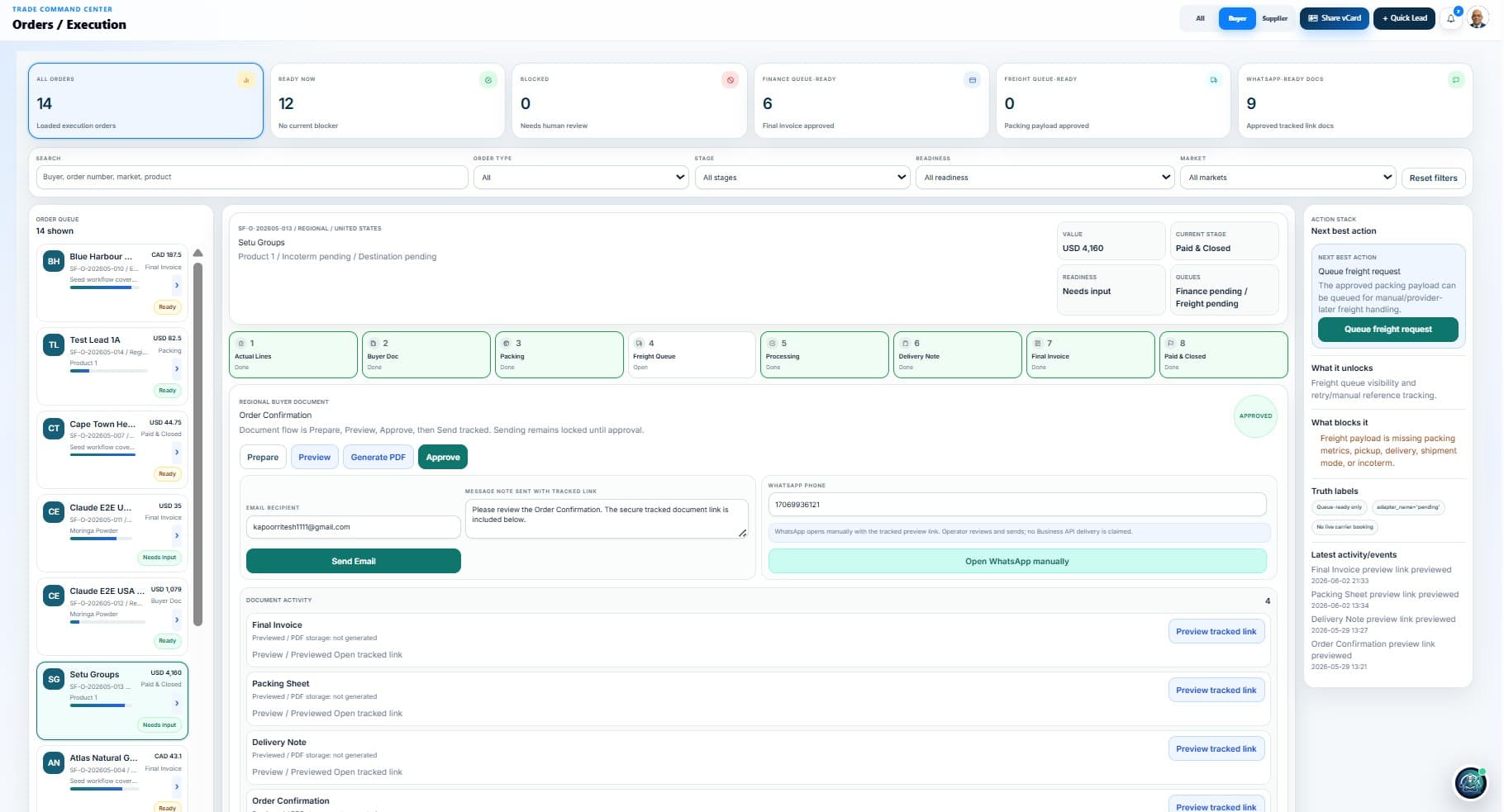The image size is (1504, 812).
Task: Click the Share vCard button
Action: [x=1335, y=18]
